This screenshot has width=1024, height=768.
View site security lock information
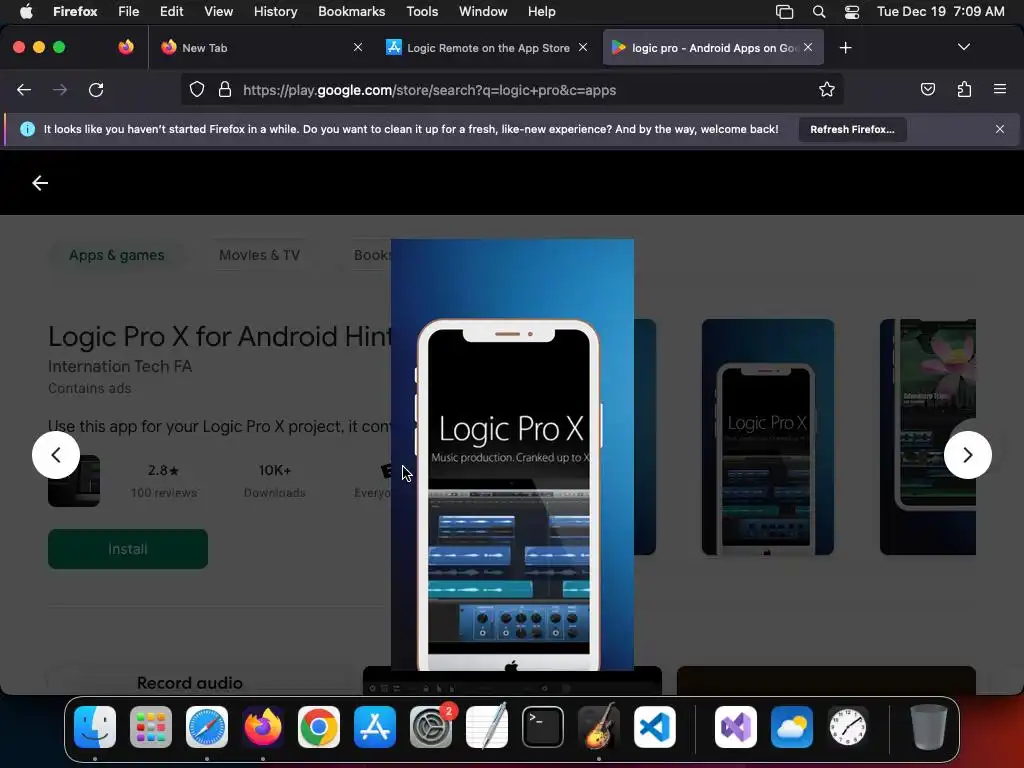[225, 90]
